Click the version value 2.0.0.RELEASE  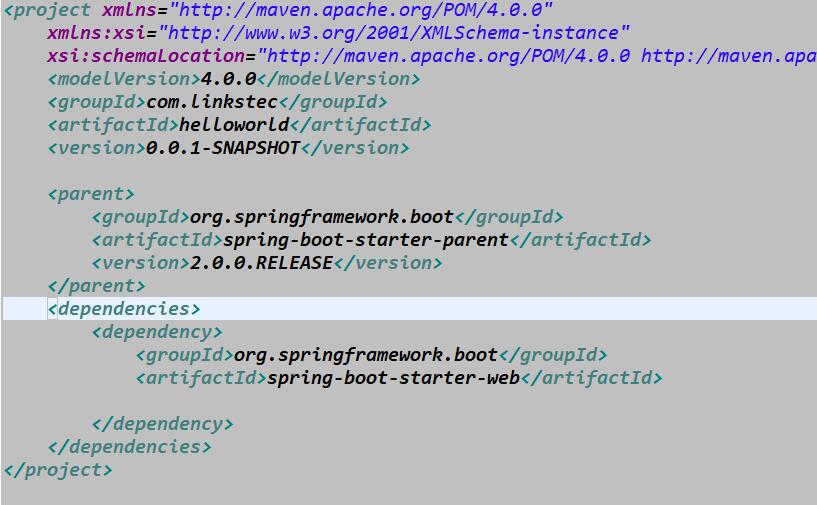tap(262, 263)
